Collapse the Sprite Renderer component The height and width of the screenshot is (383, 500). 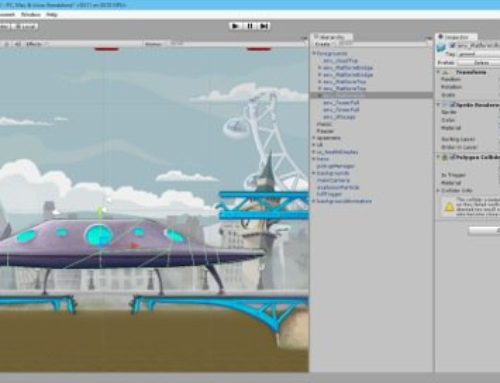point(438,105)
